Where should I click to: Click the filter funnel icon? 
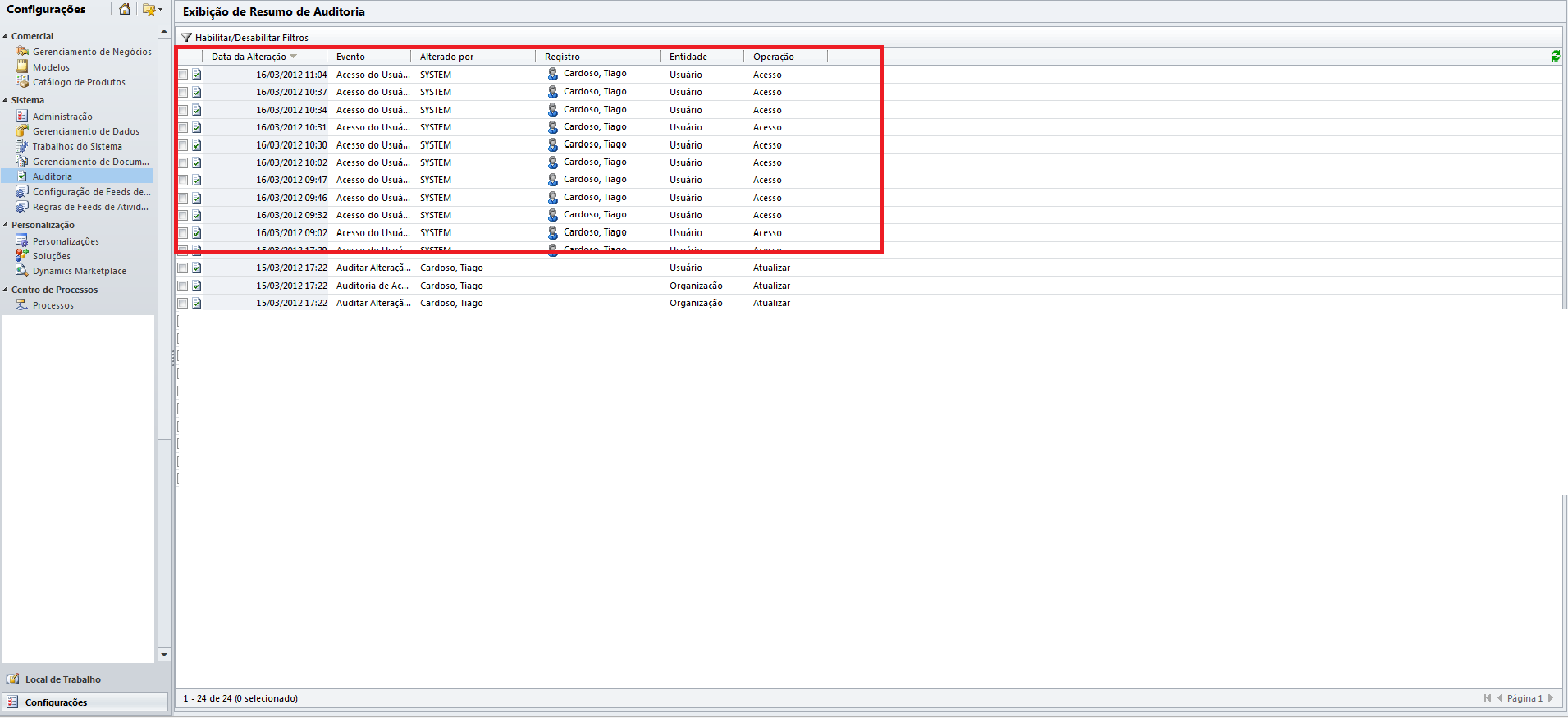pyautogui.click(x=186, y=38)
